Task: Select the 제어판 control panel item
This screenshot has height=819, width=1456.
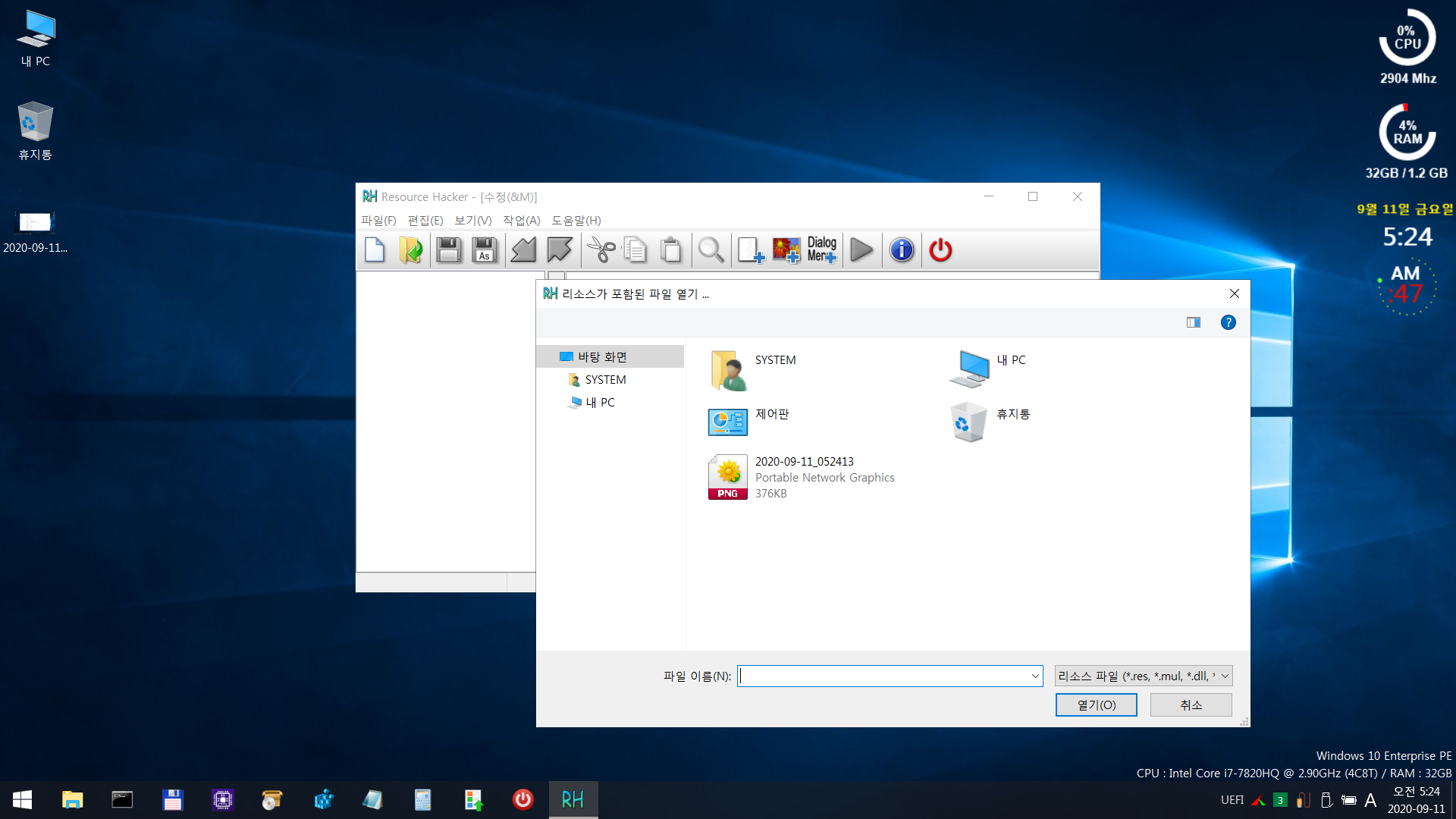Action: 749,422
